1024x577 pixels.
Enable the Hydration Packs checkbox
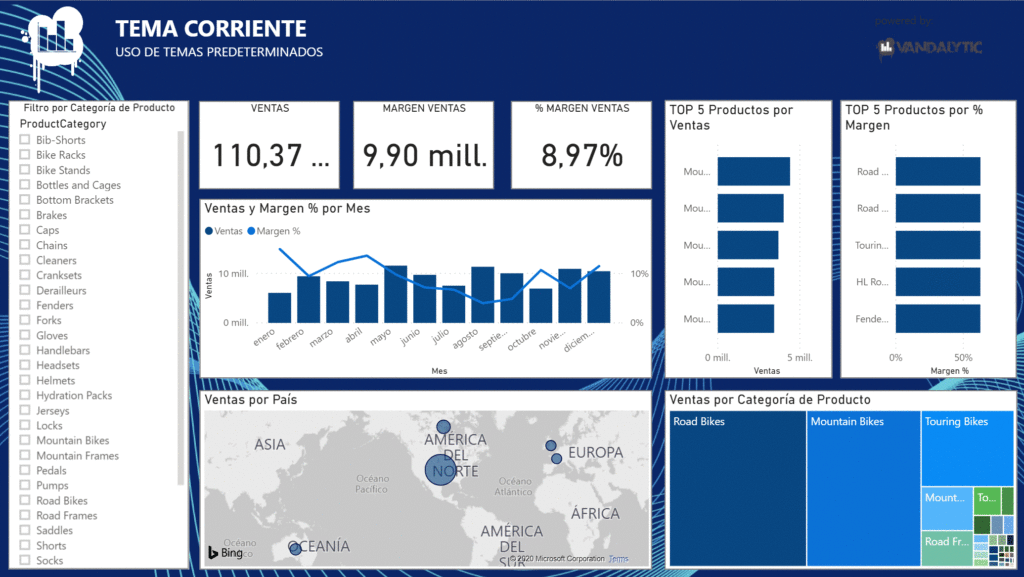[25, 395]
